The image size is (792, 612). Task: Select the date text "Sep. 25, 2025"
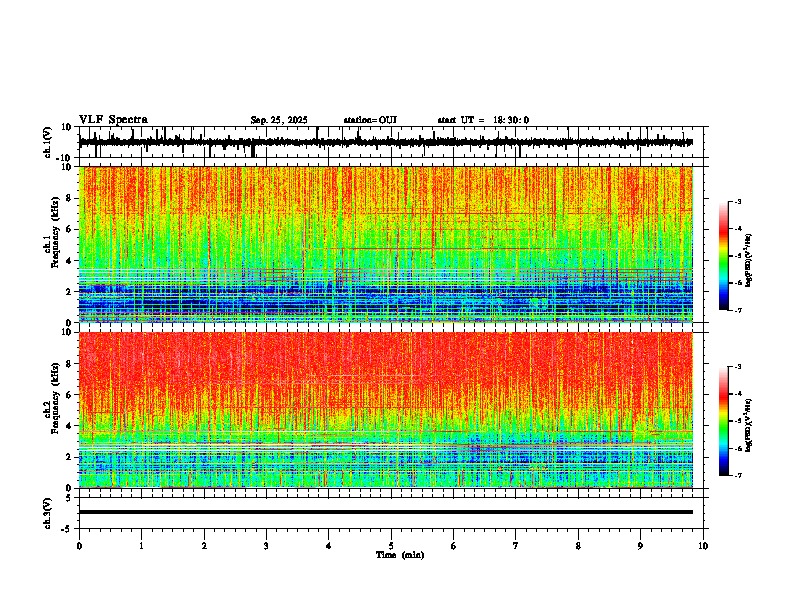(x=279, y=120)
